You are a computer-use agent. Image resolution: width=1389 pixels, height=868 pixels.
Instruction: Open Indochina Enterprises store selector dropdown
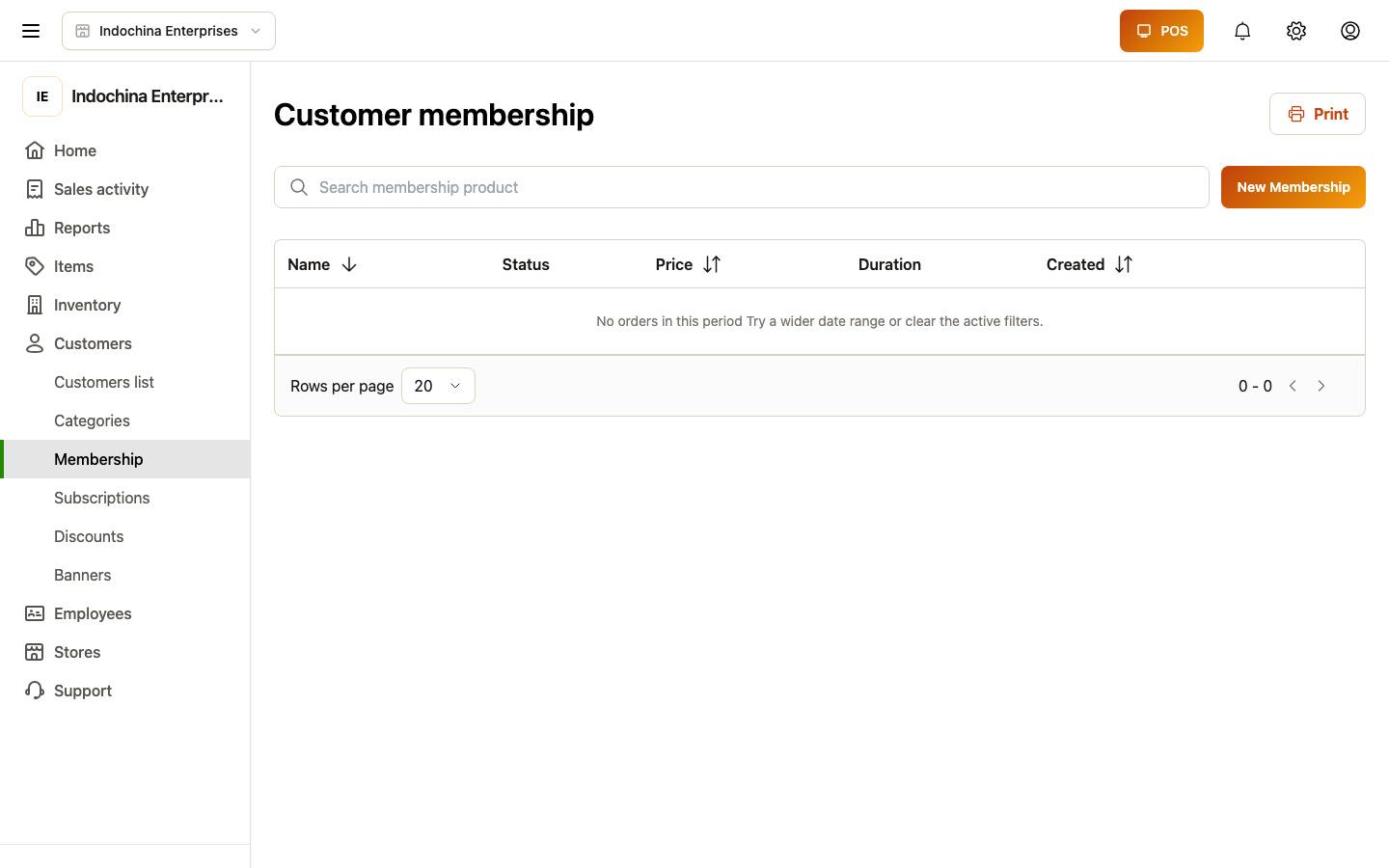click(169, 31)
